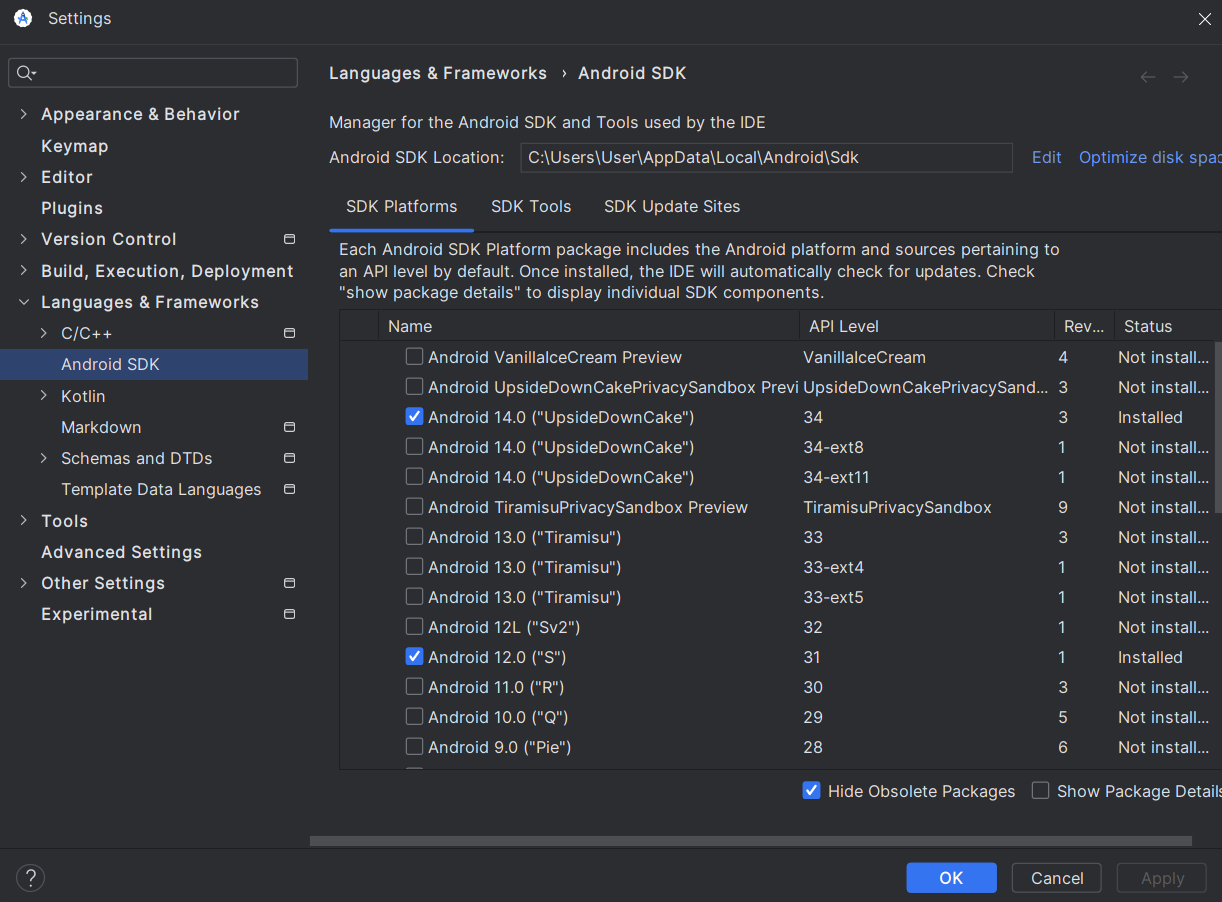This screenshot has width=1222, height=902.
Task: Expand the Kotlin node
Action: click(44, 396)
